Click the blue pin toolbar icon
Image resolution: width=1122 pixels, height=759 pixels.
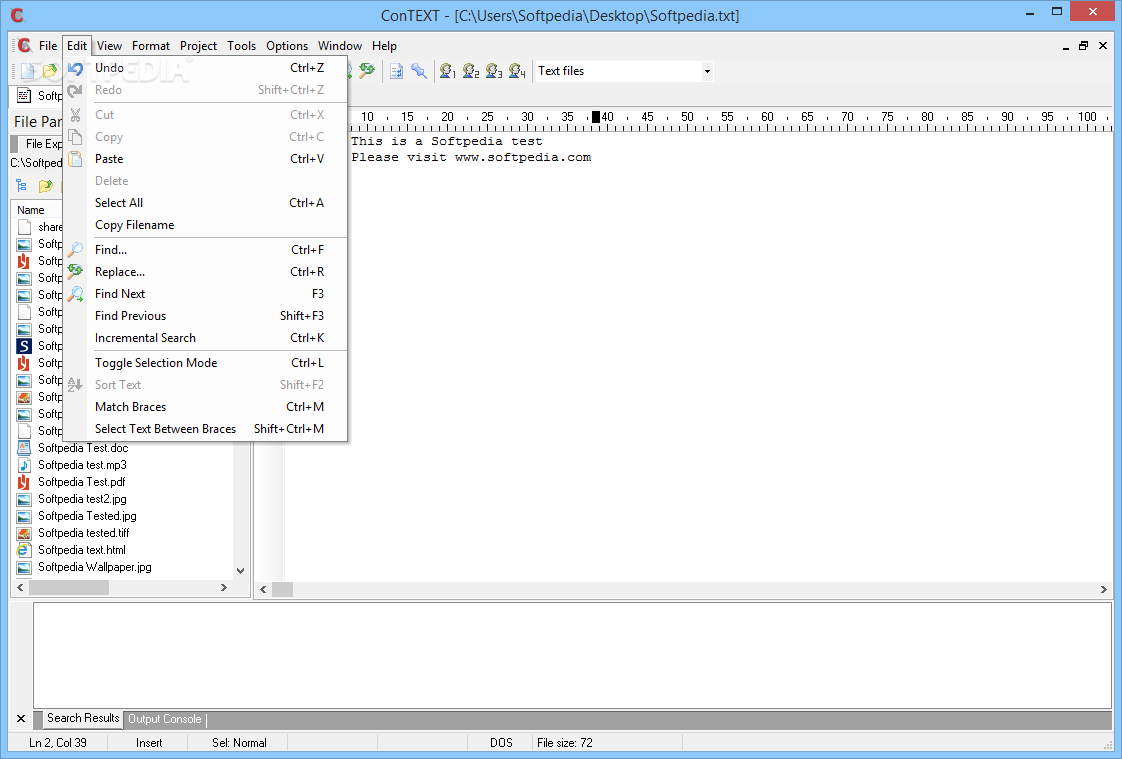tap(419, 71)
